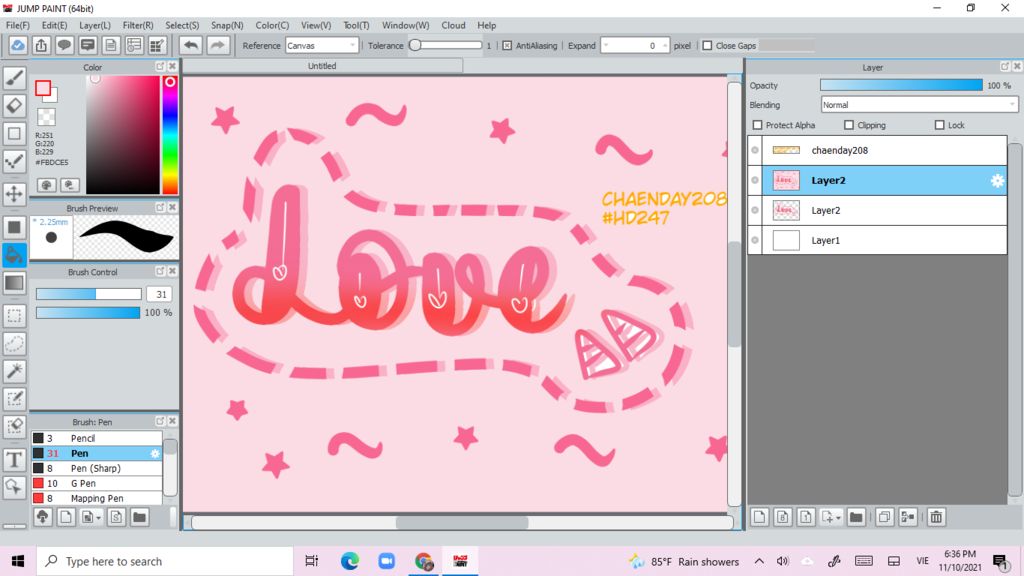Screen dimensions: 1024x576
Task: Select the Pen (Sharp) brush
Action: click(97, 468)
